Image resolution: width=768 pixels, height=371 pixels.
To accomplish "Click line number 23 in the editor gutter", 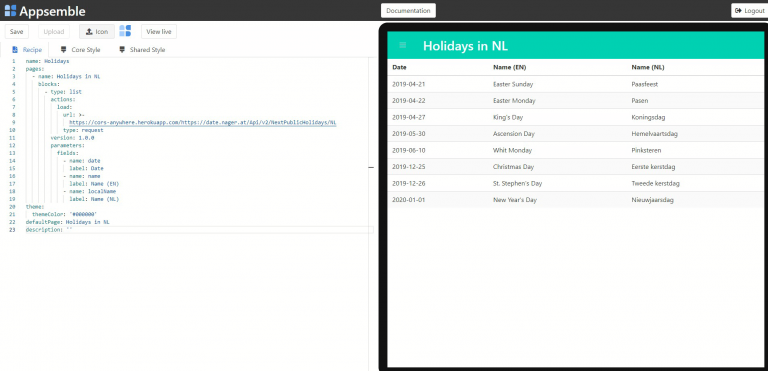I will (13, 229).
